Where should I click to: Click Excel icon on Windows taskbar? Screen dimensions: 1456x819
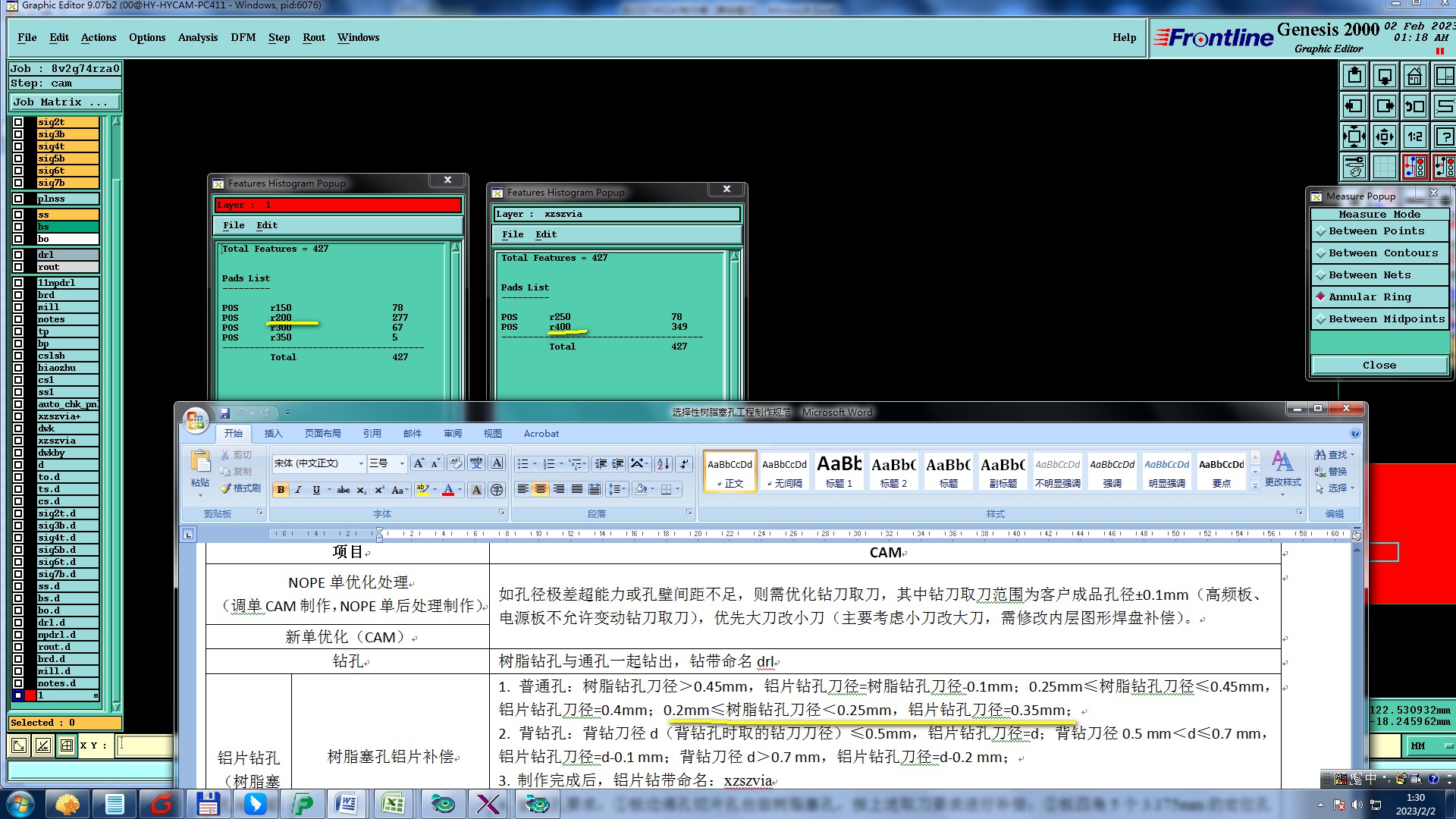(393, 804)
